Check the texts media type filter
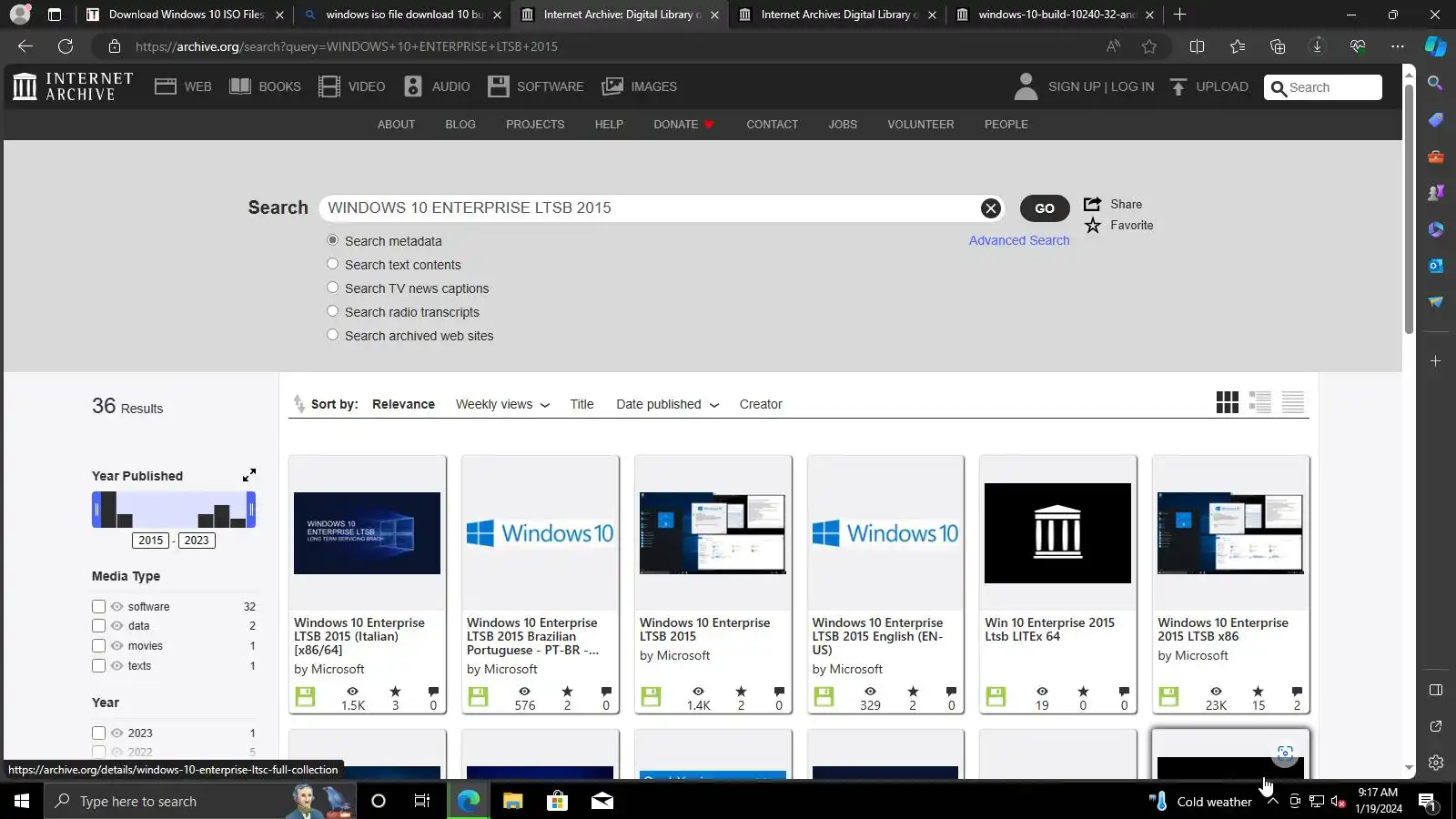Image resolution: width=1456 pixels, height=819 pixels. [98, 666]
